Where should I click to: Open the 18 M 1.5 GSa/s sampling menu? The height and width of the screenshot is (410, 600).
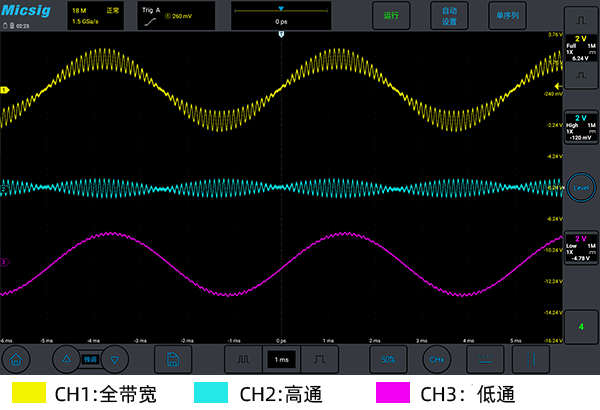(x=96, y=16)
